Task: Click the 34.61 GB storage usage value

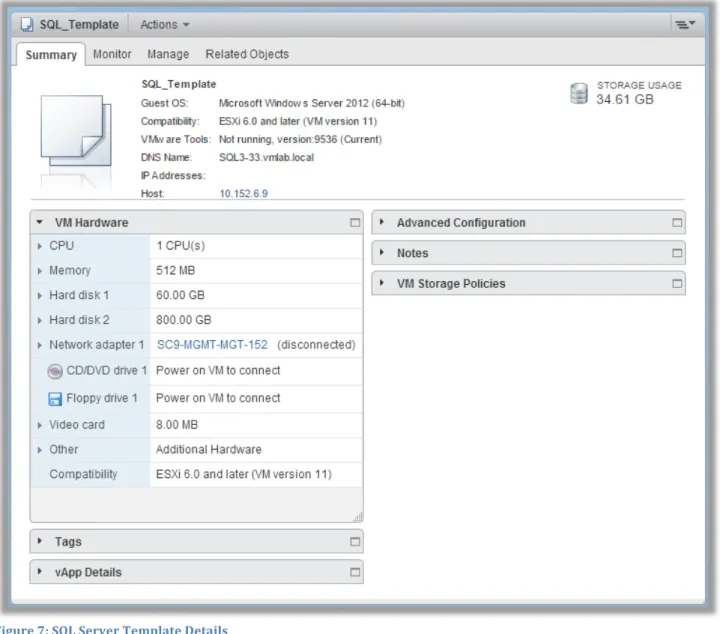Action: 624,99
